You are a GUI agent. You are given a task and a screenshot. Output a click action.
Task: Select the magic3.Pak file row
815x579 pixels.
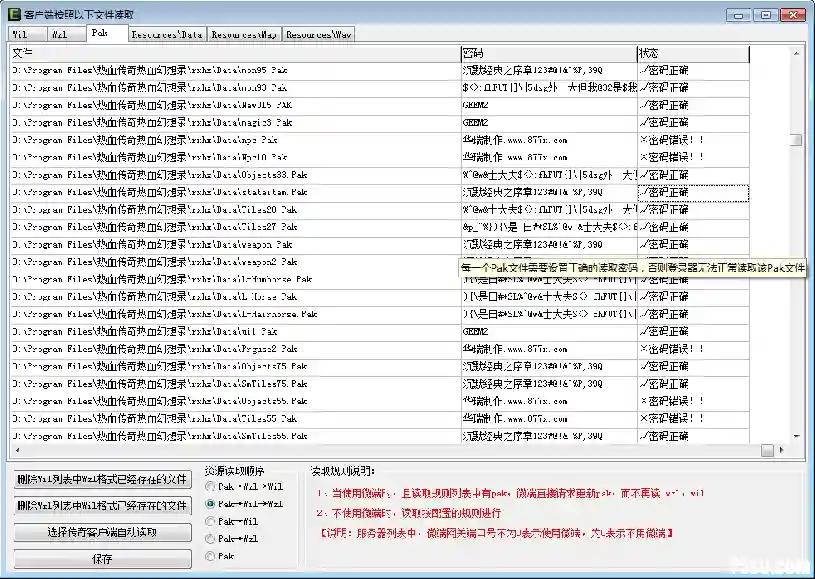click(380, 123)
